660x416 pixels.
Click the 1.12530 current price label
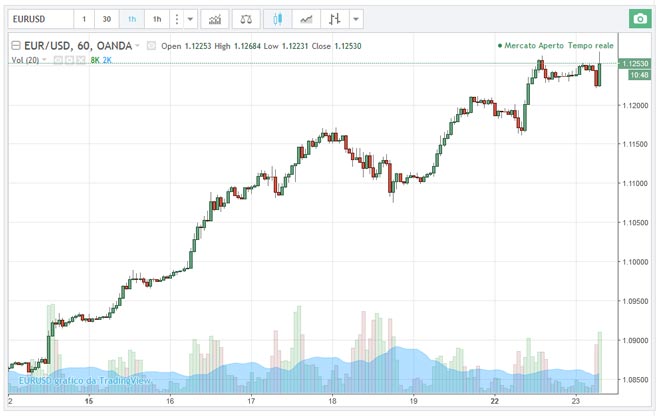[635, 64]
